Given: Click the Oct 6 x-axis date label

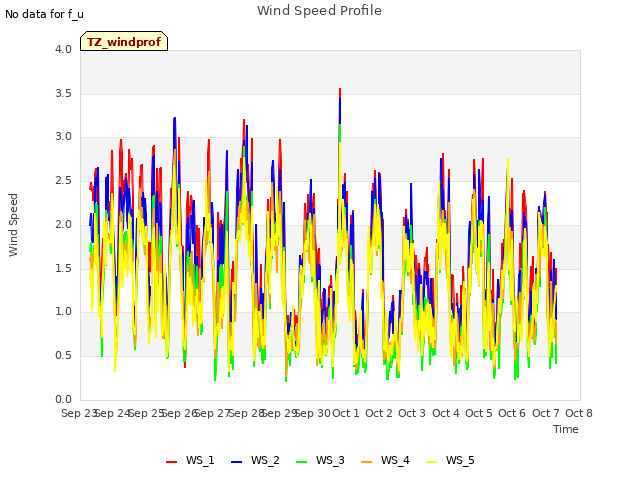Looking at the screenshot, I should click(512, 413).
